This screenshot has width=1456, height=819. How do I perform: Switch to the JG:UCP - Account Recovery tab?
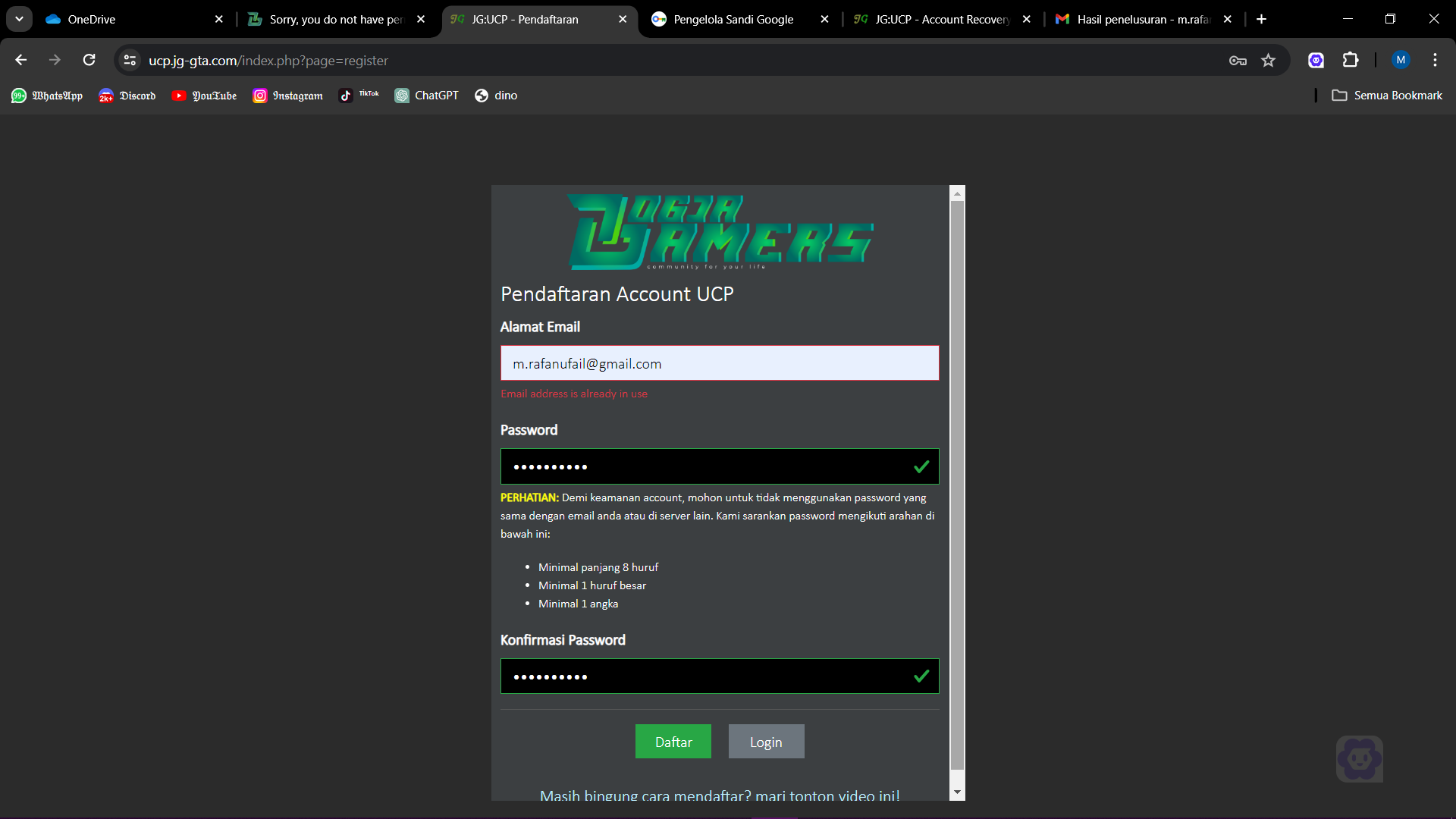(x=942, y=20)
